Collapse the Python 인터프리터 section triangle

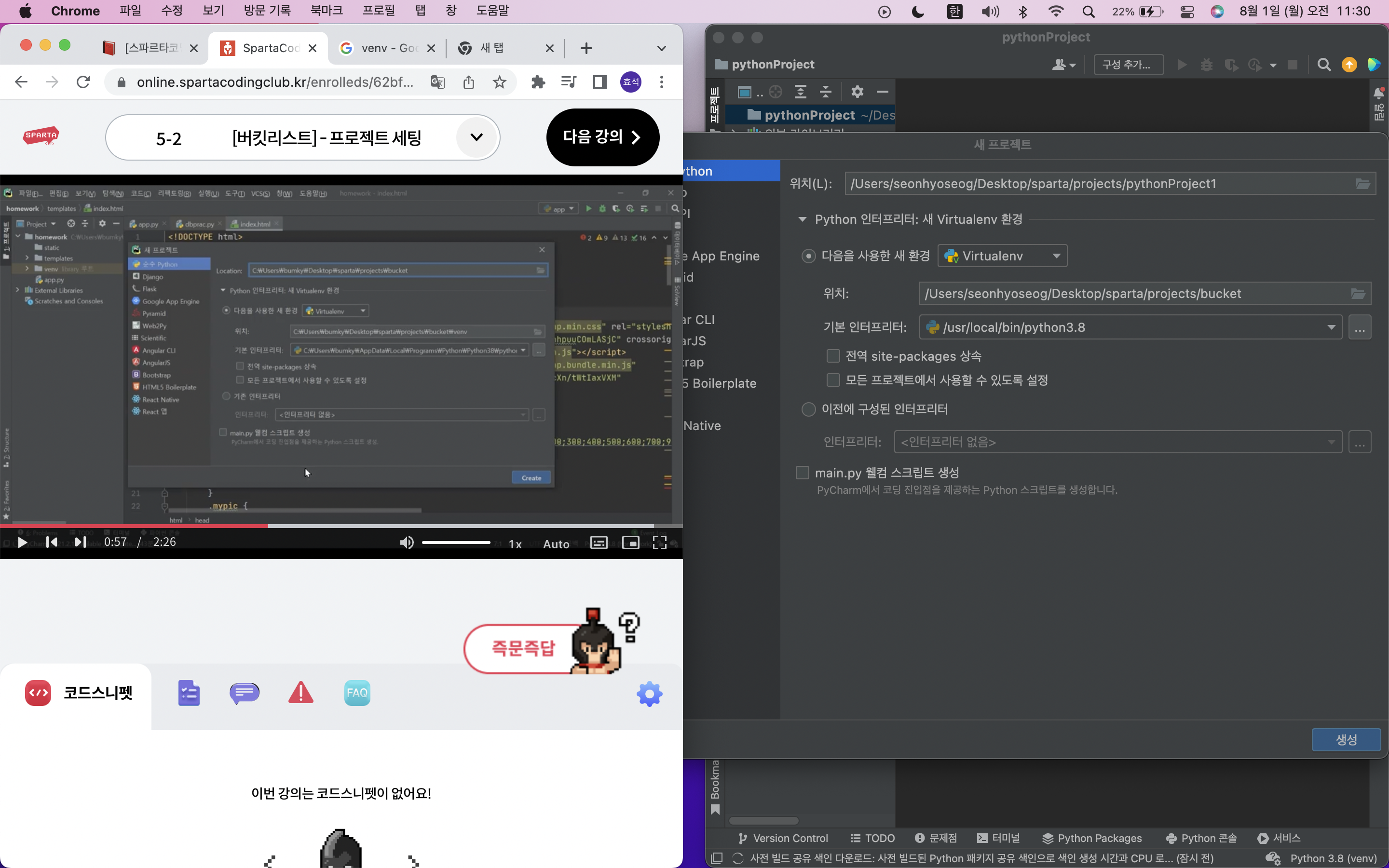coord(803,219)
